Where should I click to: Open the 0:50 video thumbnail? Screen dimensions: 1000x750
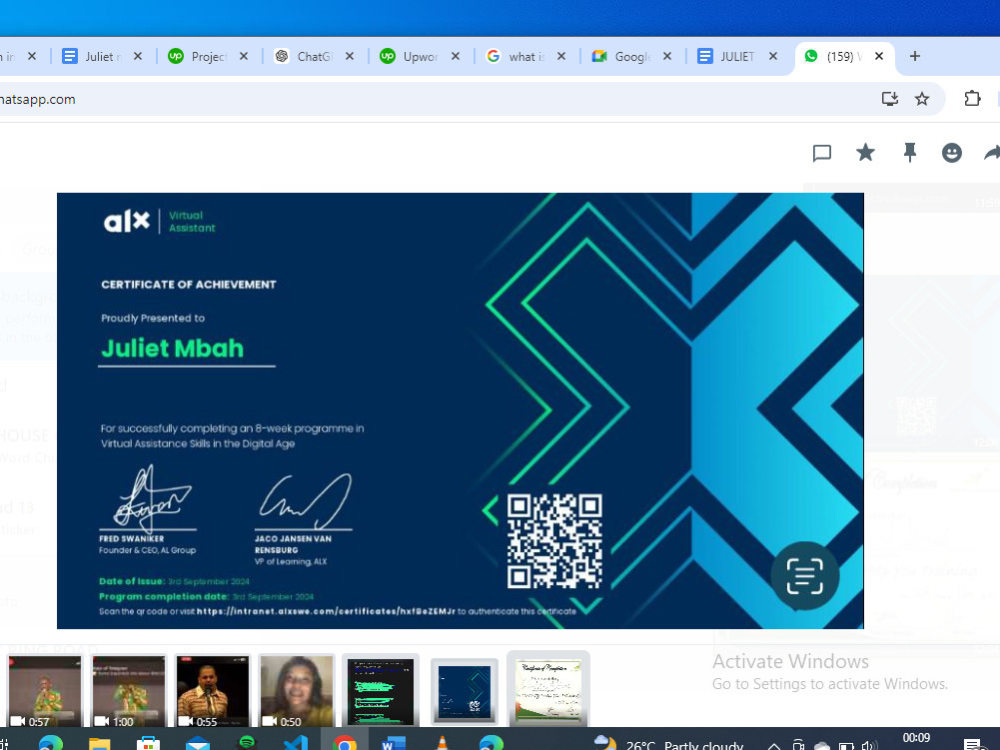[x=297, y=691]
